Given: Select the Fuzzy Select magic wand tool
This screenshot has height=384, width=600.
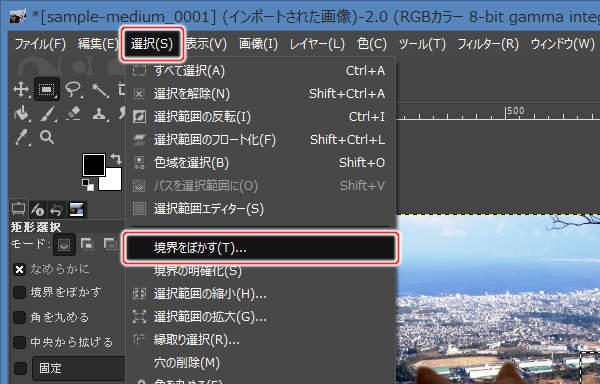Looking at the screenshot, I should click(100, 90).
